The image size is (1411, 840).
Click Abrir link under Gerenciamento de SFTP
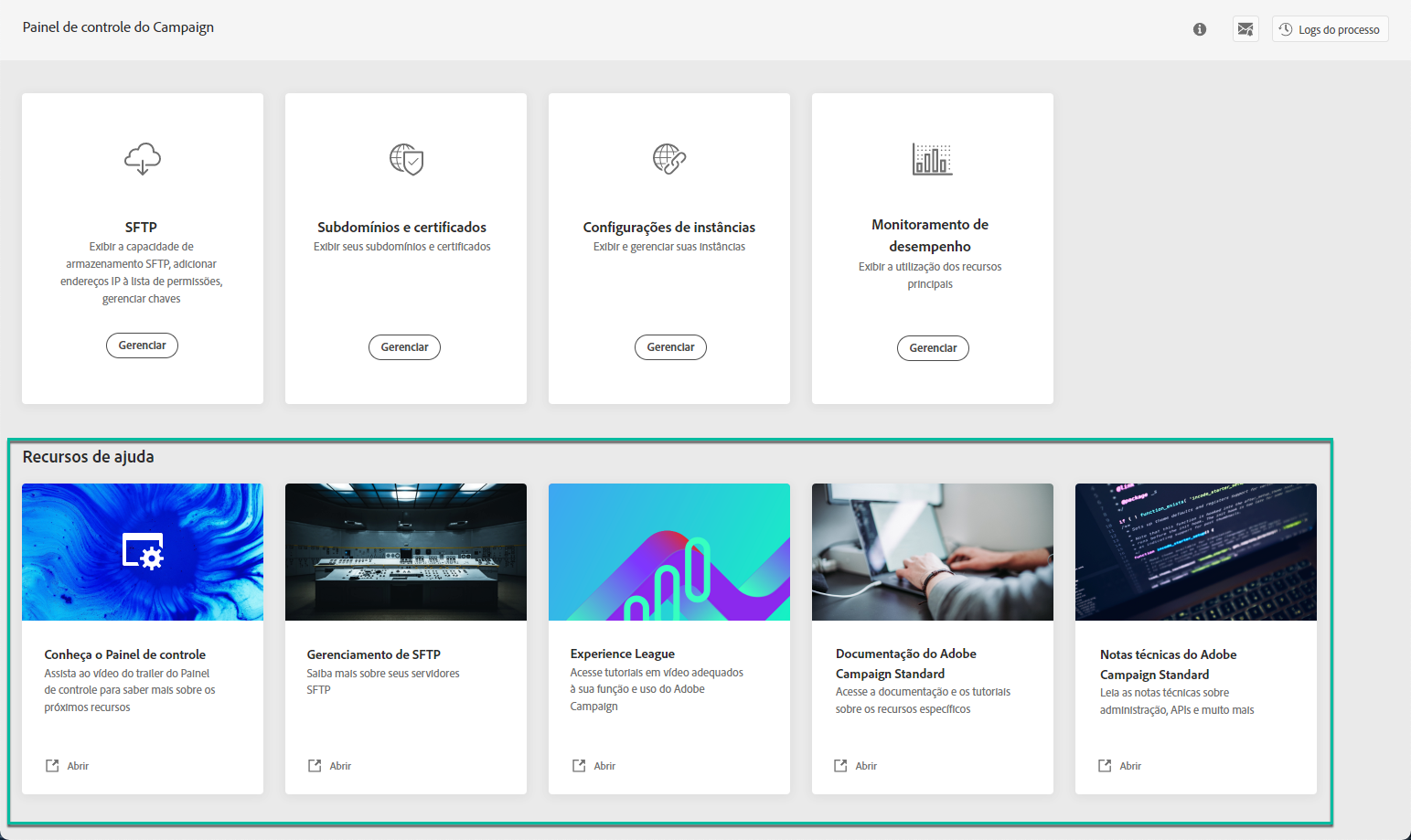click(x=340, y=766)
